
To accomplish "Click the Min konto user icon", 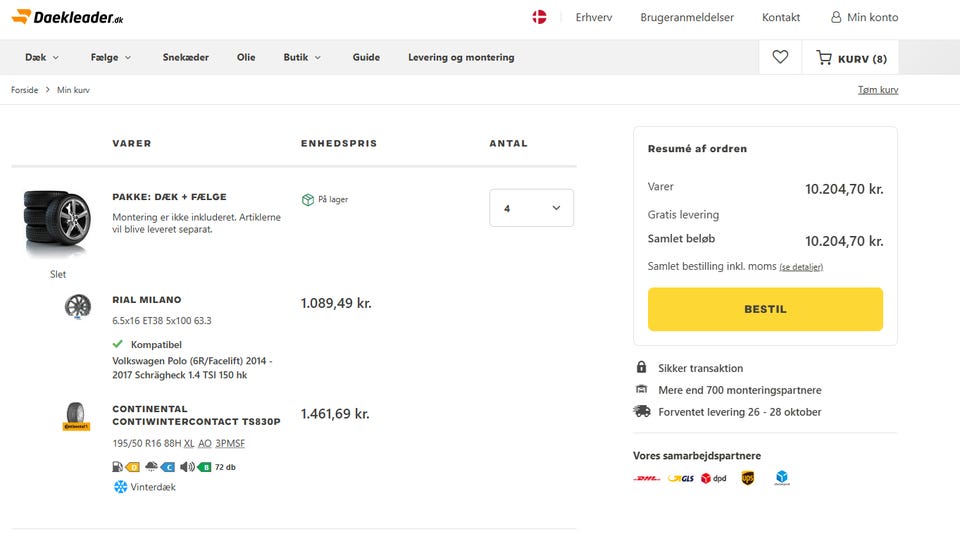I will (836, 17).
